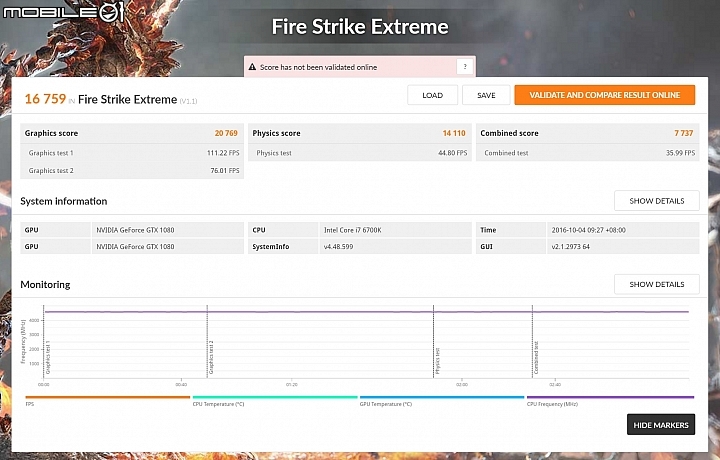
Task: Validate and compare result online
Action: (x=604, y=95)
